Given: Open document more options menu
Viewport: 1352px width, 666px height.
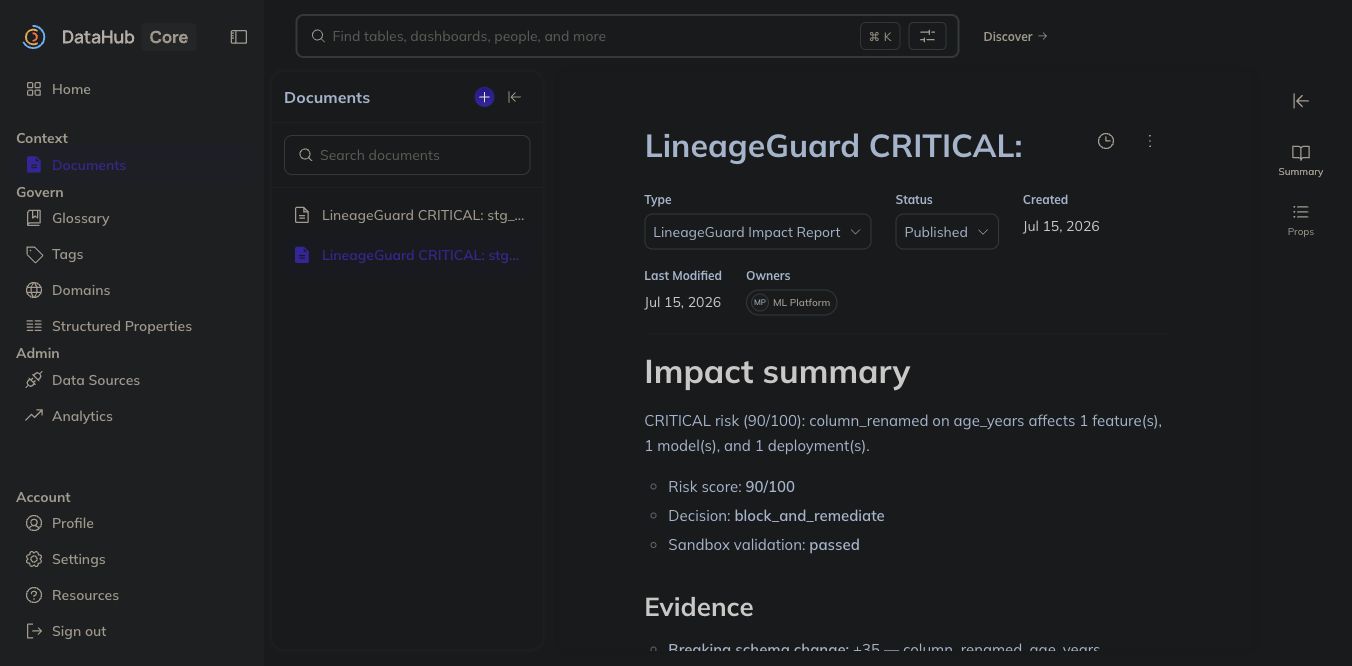Looking at the screenshot, I should click(1150, 141).
